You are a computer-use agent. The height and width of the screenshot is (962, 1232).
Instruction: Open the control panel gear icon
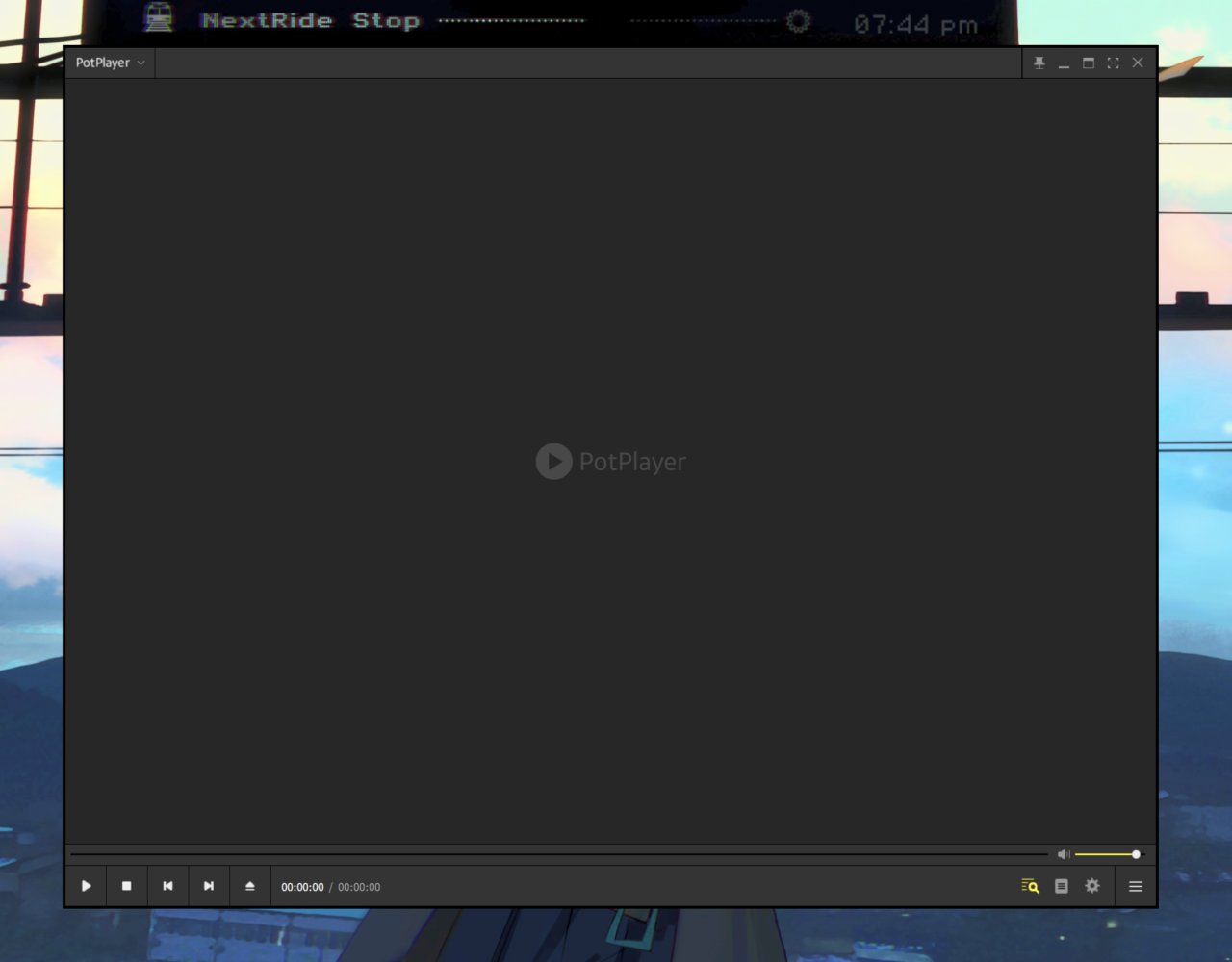pos(1092,886)
